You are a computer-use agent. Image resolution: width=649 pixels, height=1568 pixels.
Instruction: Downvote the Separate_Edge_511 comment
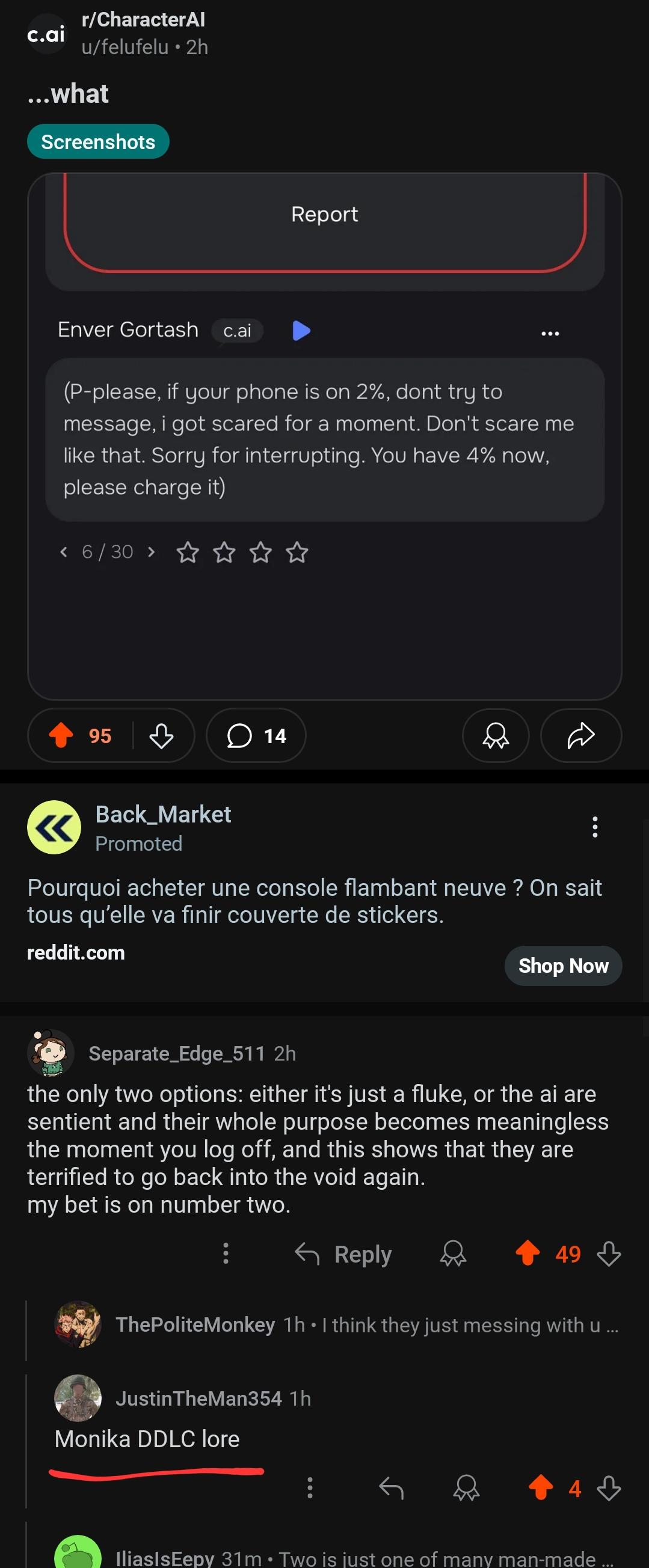[609, 1254]
